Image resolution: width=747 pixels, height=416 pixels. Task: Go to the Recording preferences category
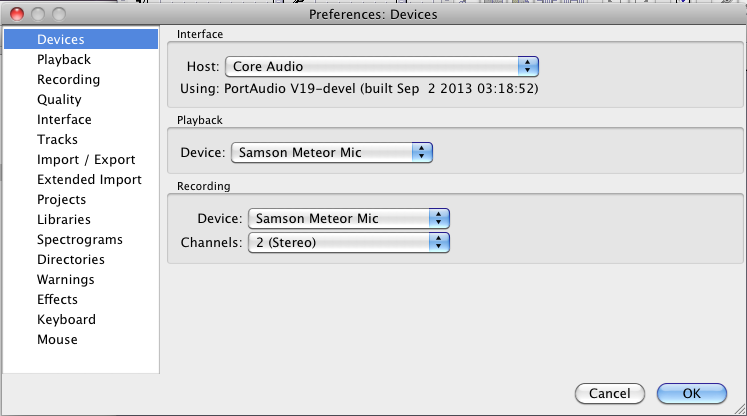point(68,80)
